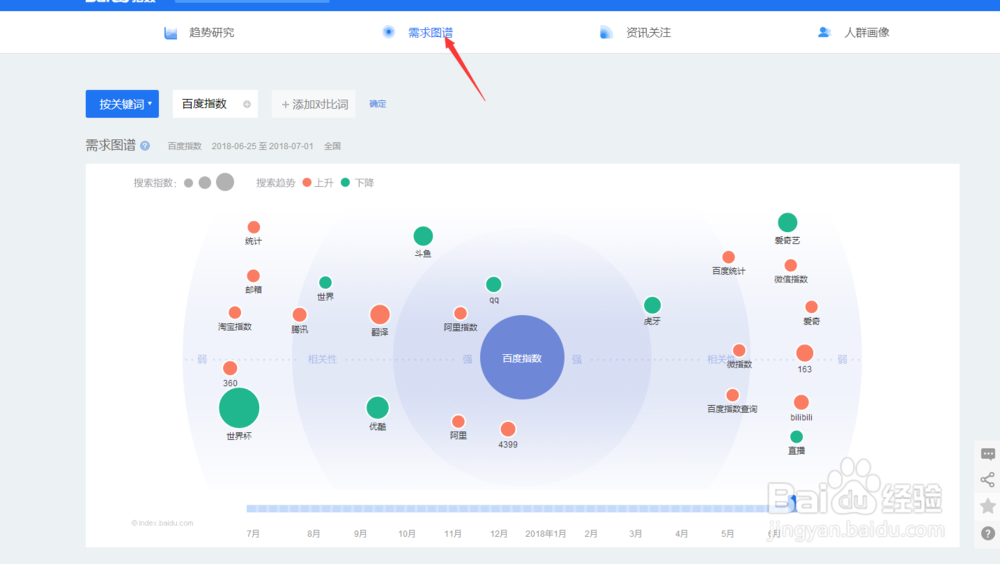1000x564 pixels.
Task: Click the 淘宝指数 bubble
Action: tap(235, 312)
